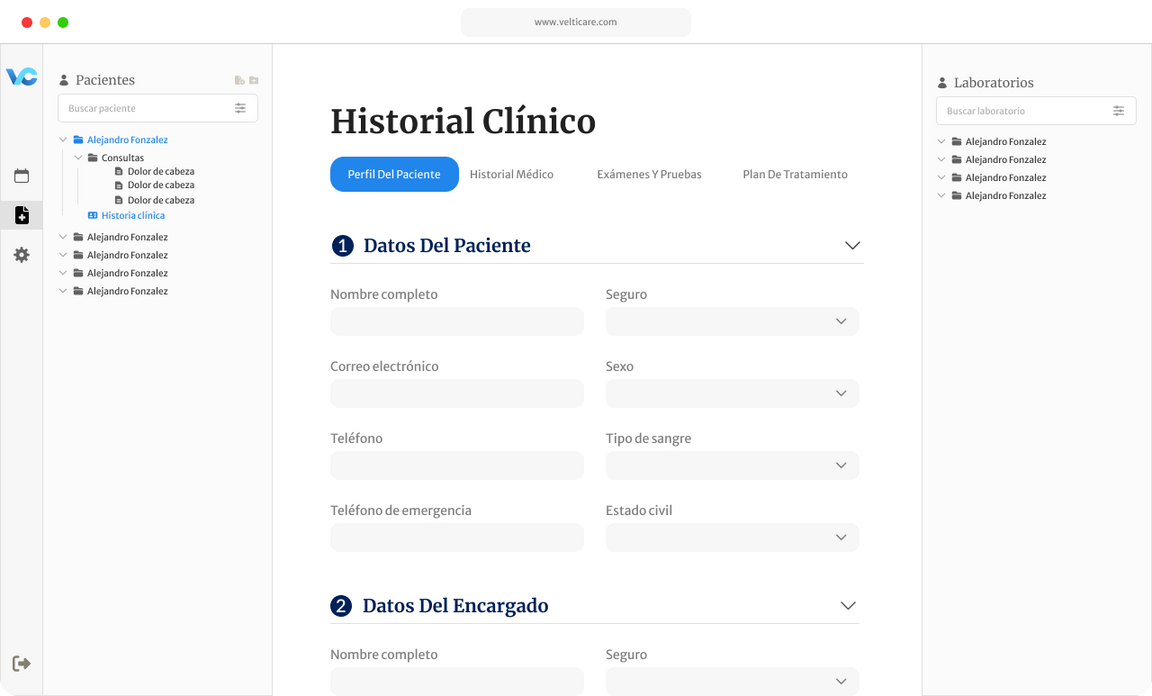Collapse the Datos Del Paciente section
This screenshot has width=1152, height=696.
coord(852,245)
